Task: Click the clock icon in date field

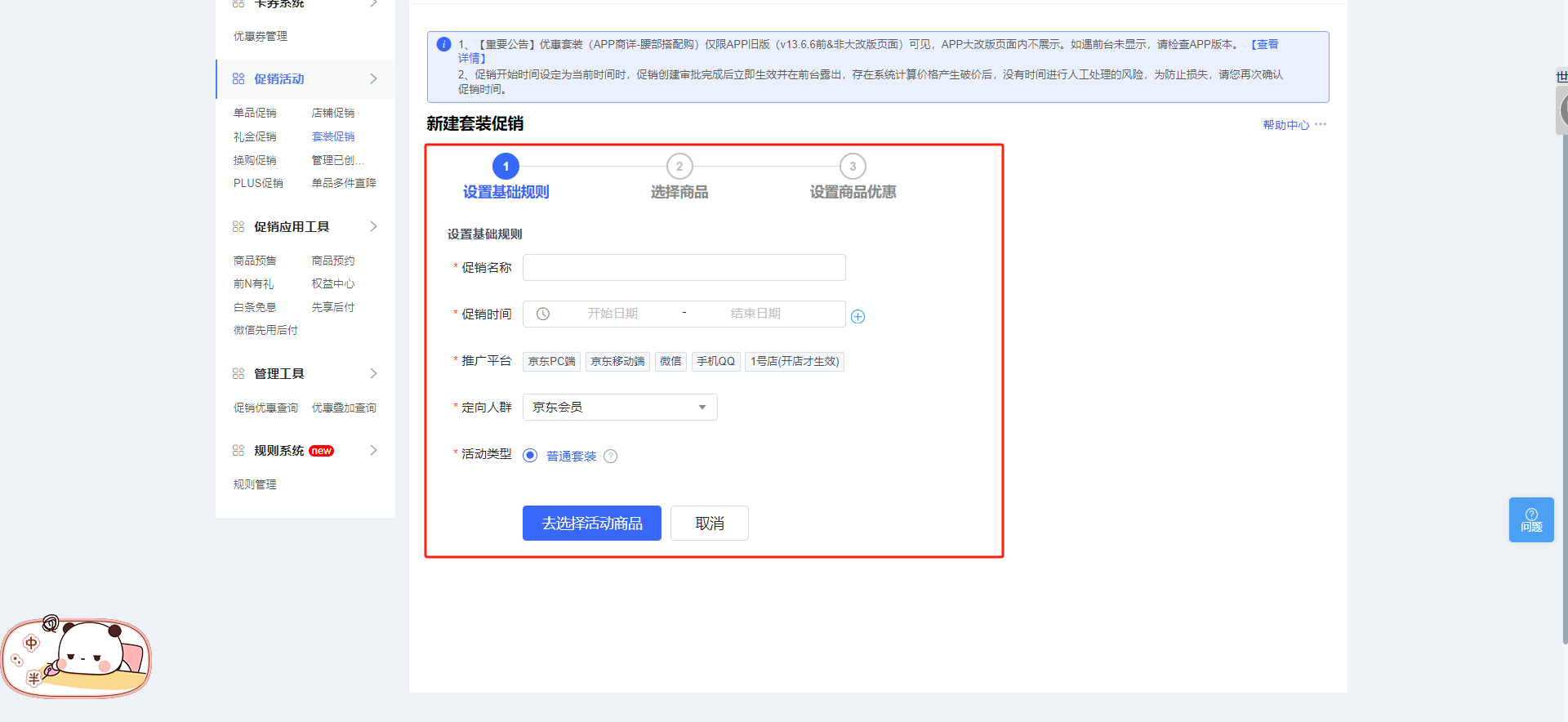Action: (x=543, y=314)
